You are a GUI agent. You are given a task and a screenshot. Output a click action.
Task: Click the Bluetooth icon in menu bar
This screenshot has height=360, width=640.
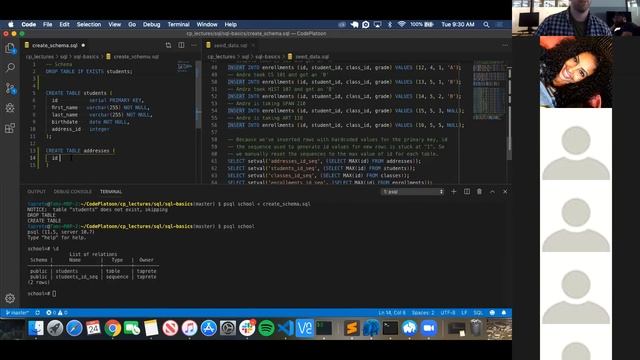tap(390, 24)
